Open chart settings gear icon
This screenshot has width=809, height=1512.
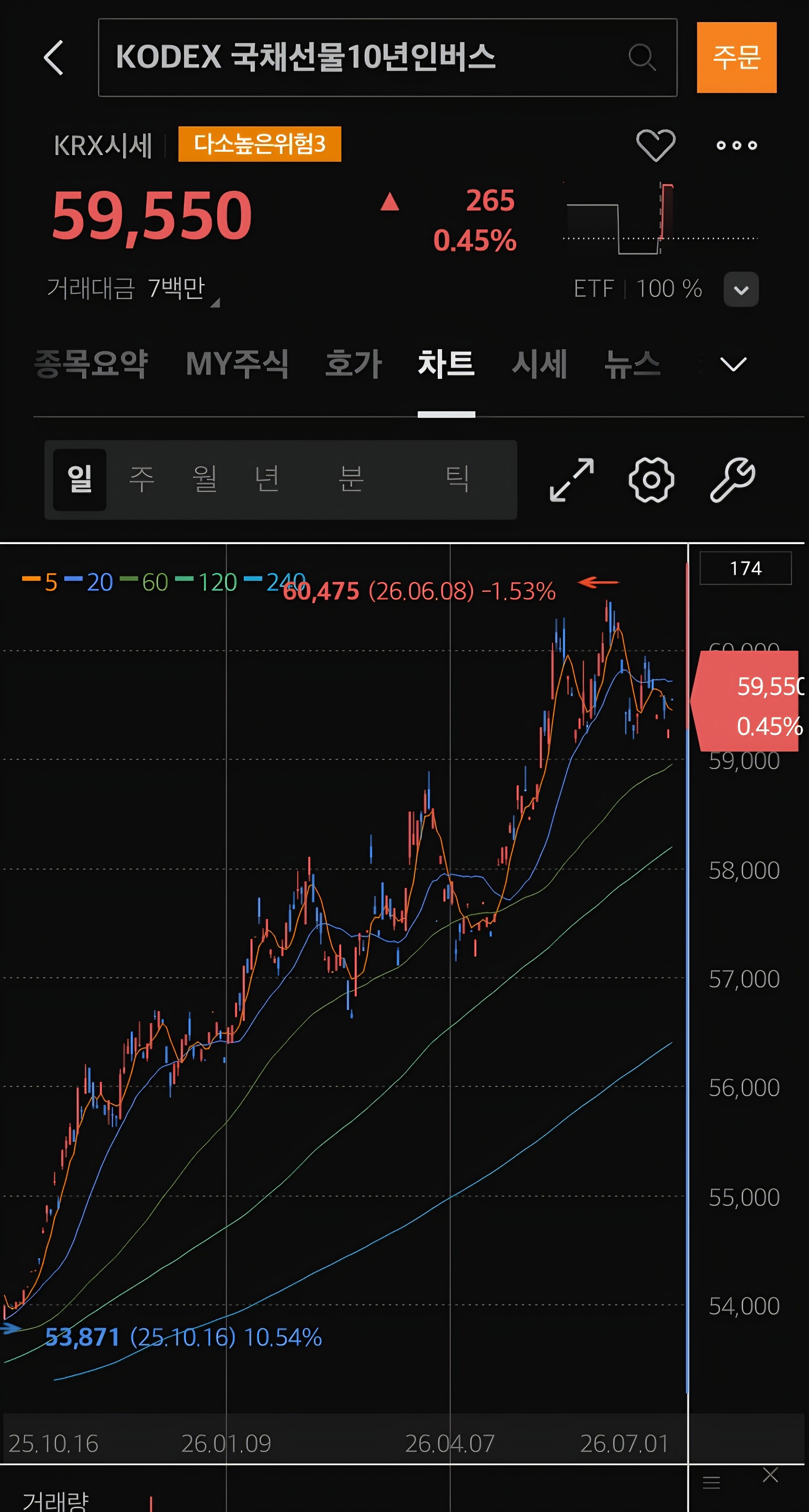pyautogui.click(x=651, y=480)
